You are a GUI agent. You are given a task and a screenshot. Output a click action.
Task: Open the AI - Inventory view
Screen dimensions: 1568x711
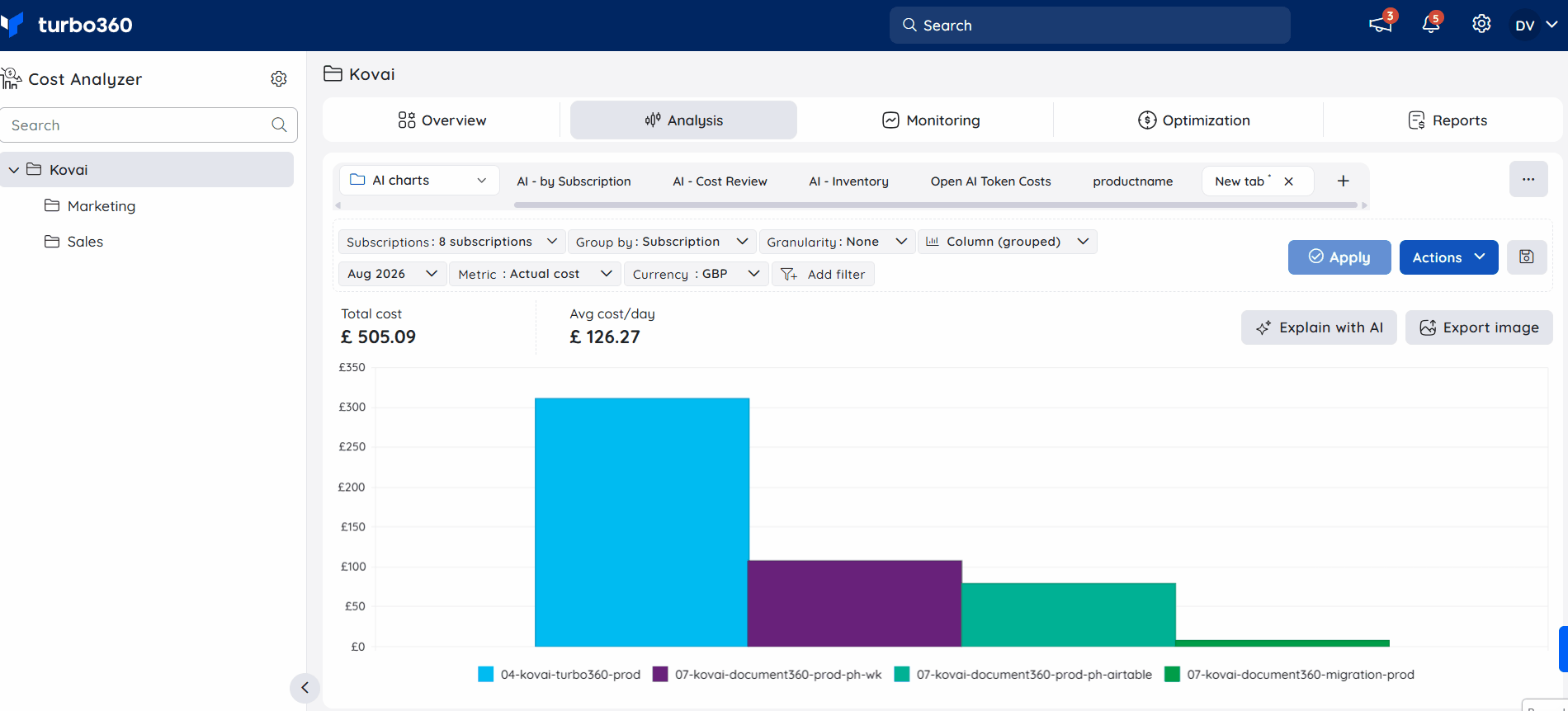click(848, 181)
